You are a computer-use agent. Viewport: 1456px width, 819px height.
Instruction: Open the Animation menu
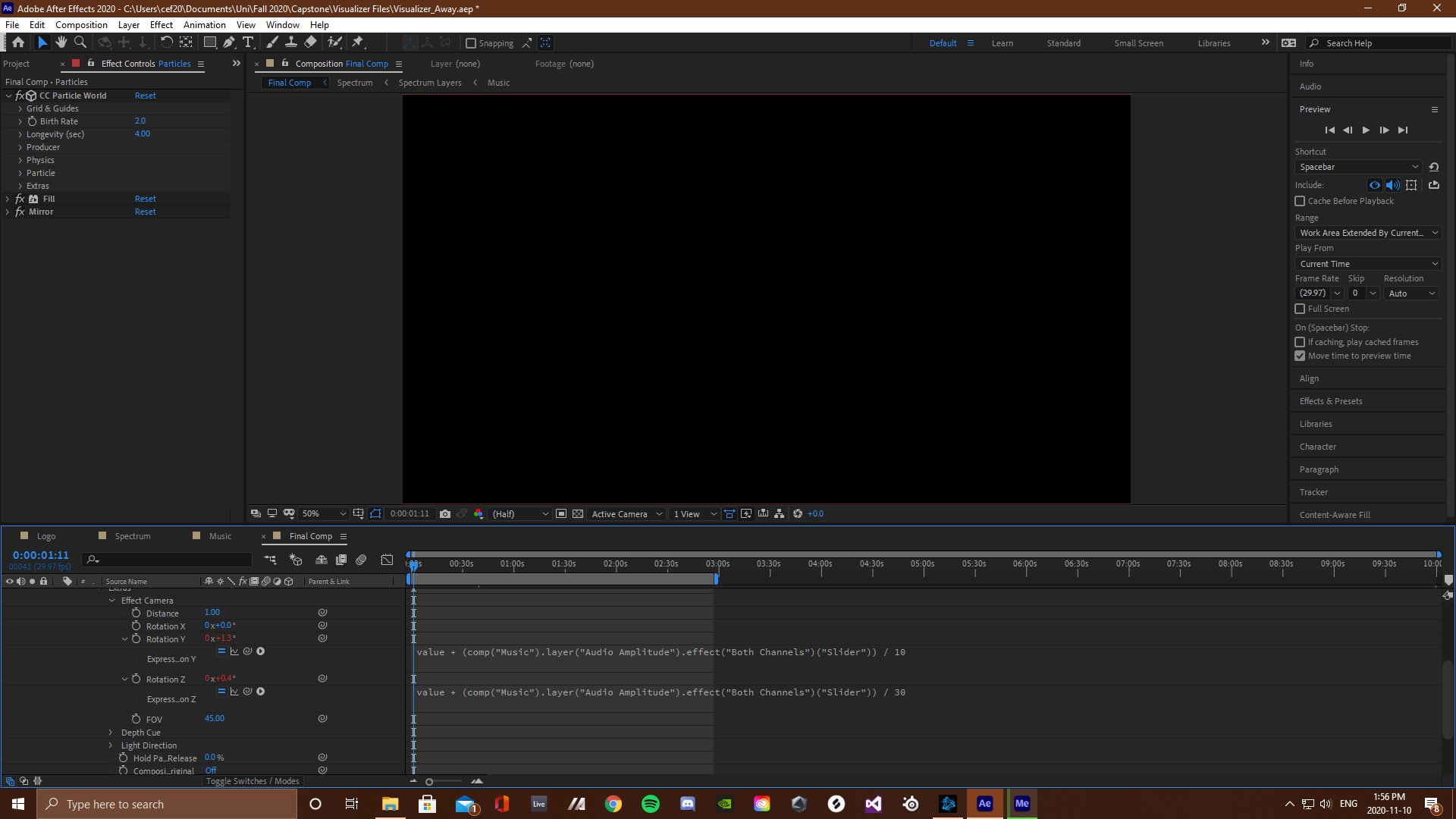[204, 25]
